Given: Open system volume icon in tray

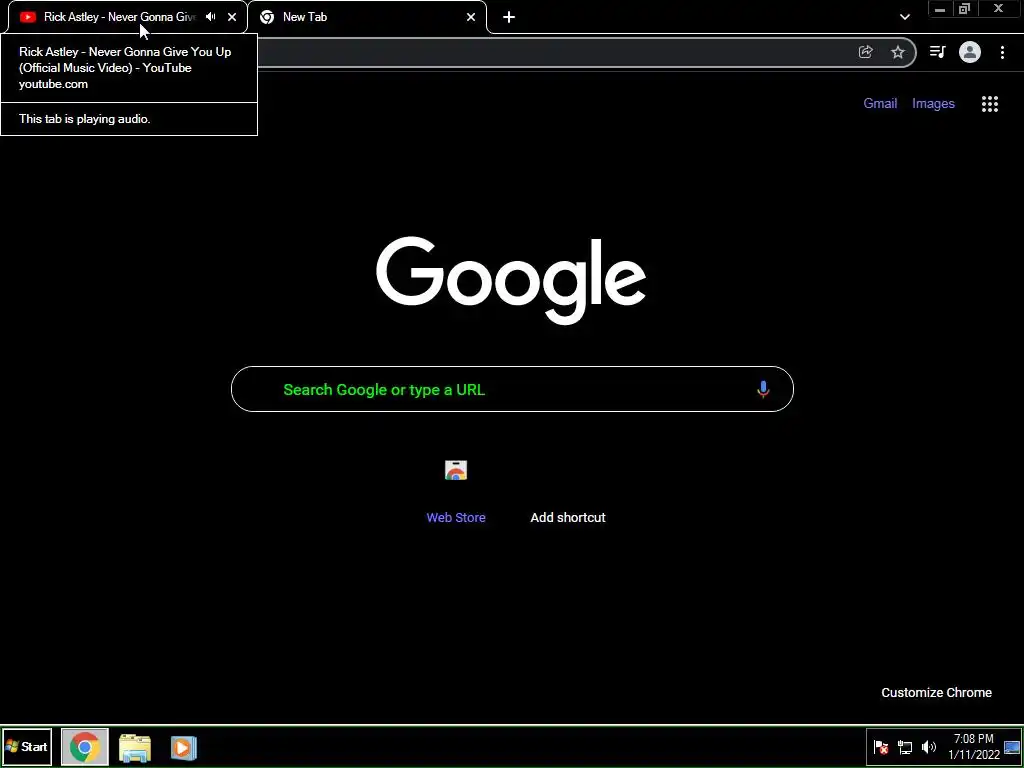Looking at the screenshot, I should pyautogui.click(x=928, y=747).
